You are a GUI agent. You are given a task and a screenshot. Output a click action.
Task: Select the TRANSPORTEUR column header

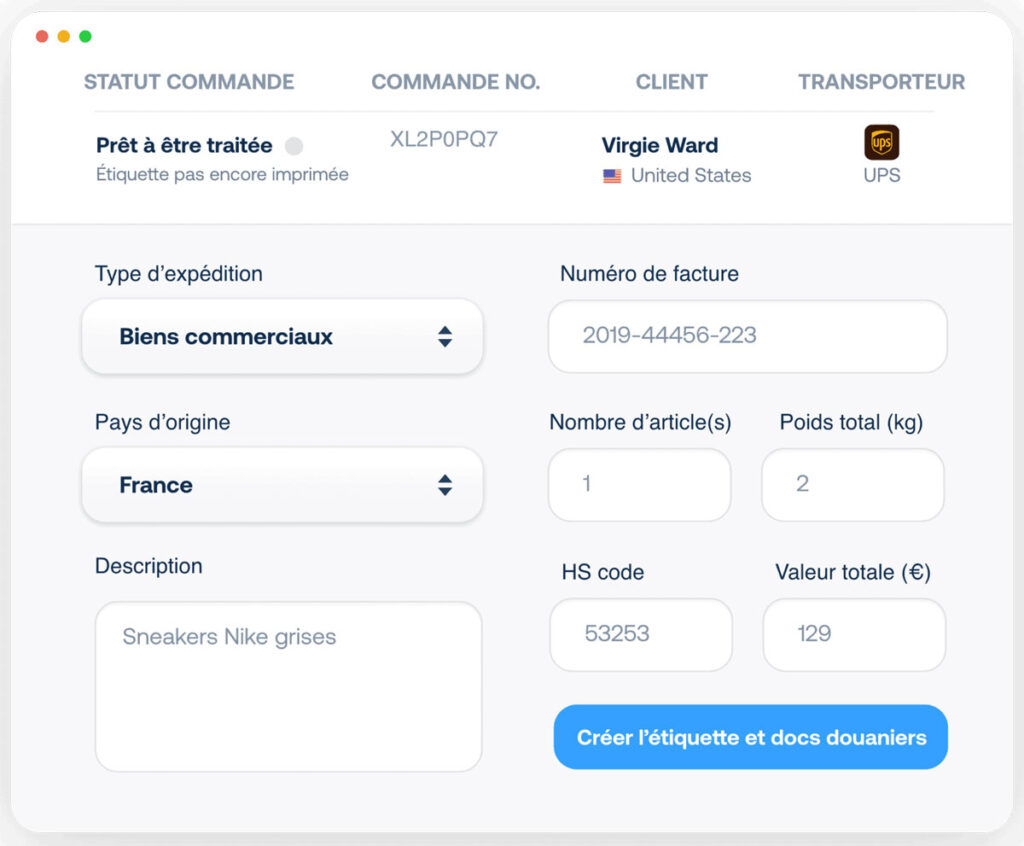pyautogui.click(x=880, y=82)
